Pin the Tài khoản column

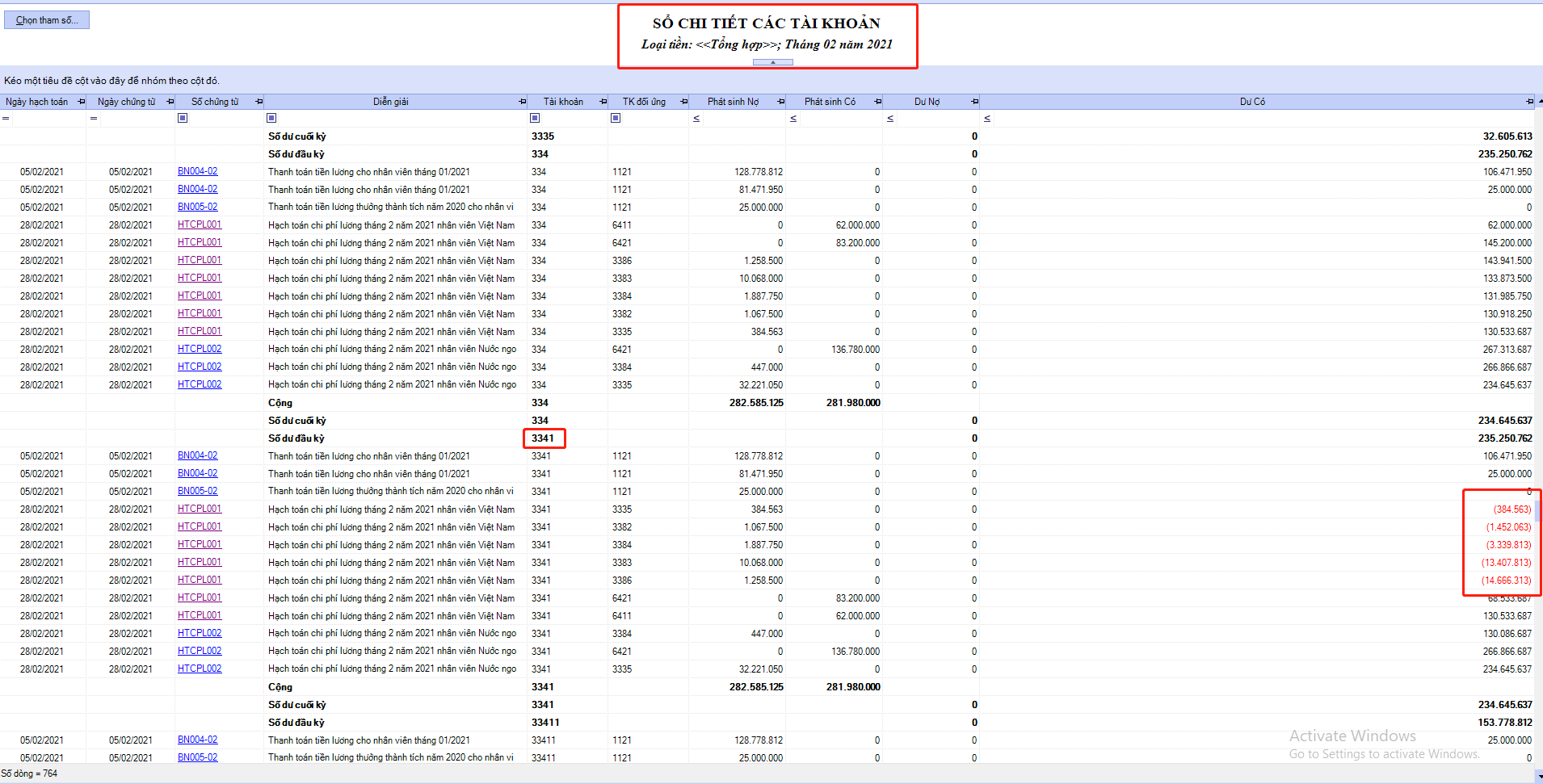click(x=603, y=102)
